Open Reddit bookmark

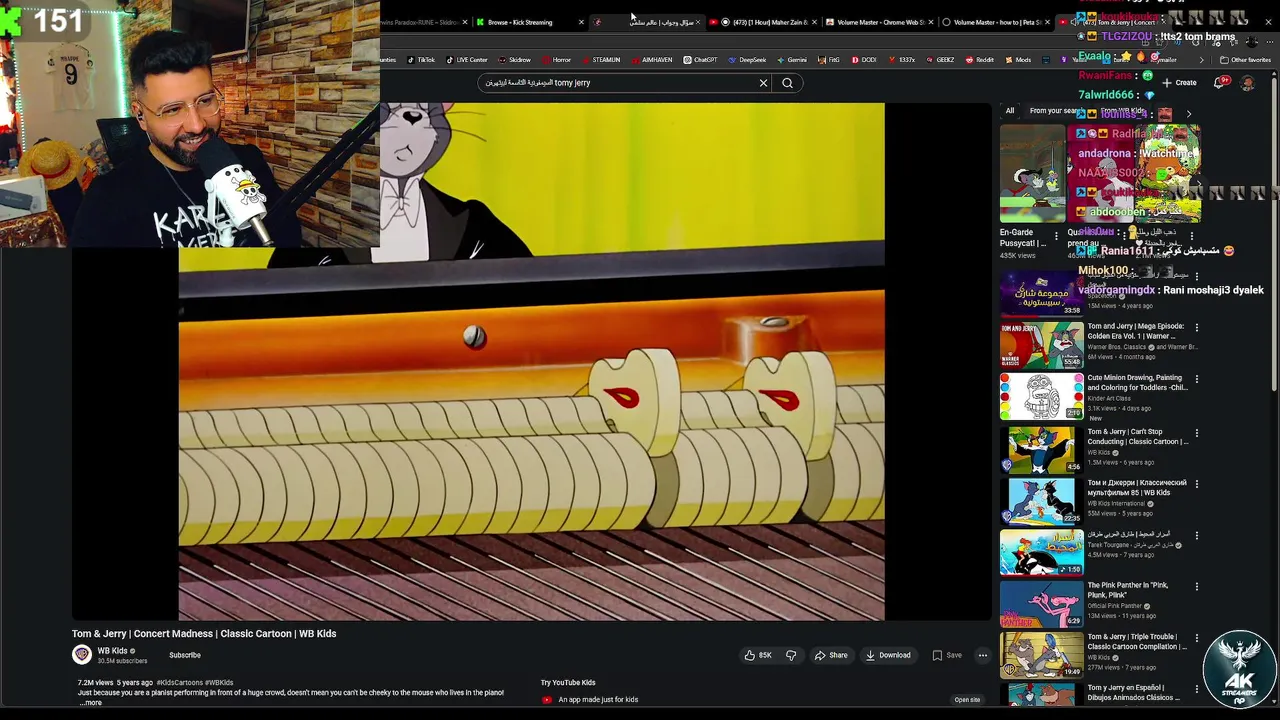pyautogui.click(x=979, y=60)
